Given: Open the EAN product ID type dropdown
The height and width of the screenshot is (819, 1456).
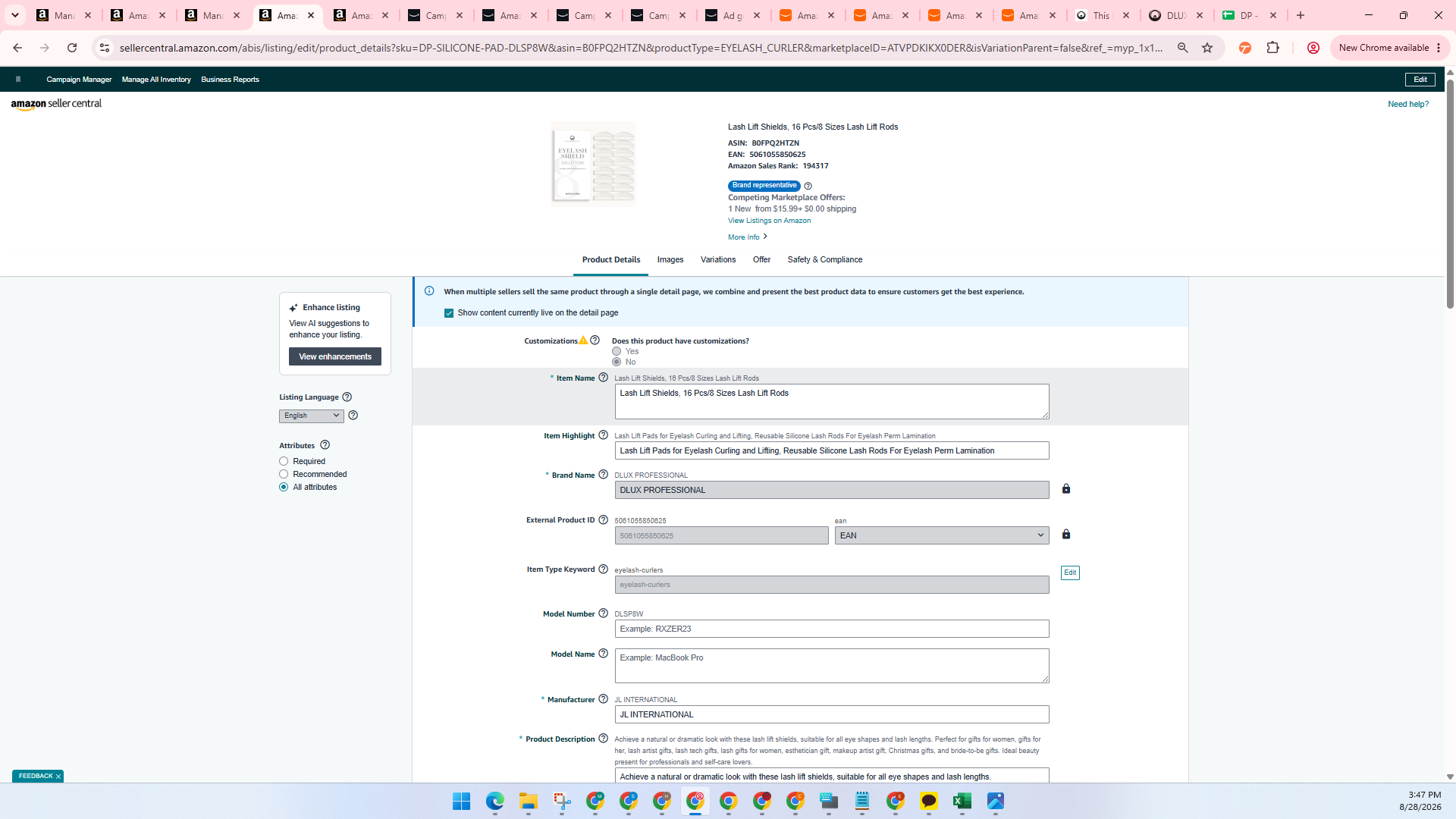Looking at the screenshot, I should (942, 535).
